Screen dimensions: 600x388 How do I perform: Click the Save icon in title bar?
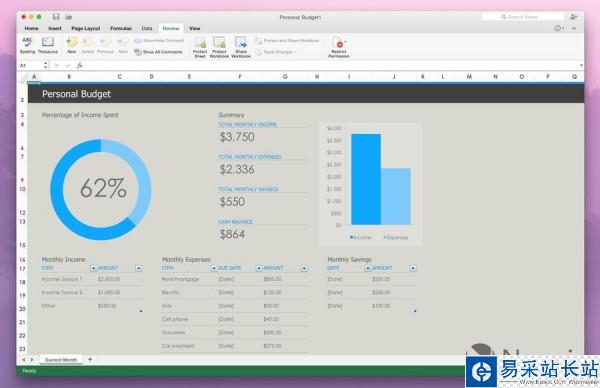pos(56,17)
